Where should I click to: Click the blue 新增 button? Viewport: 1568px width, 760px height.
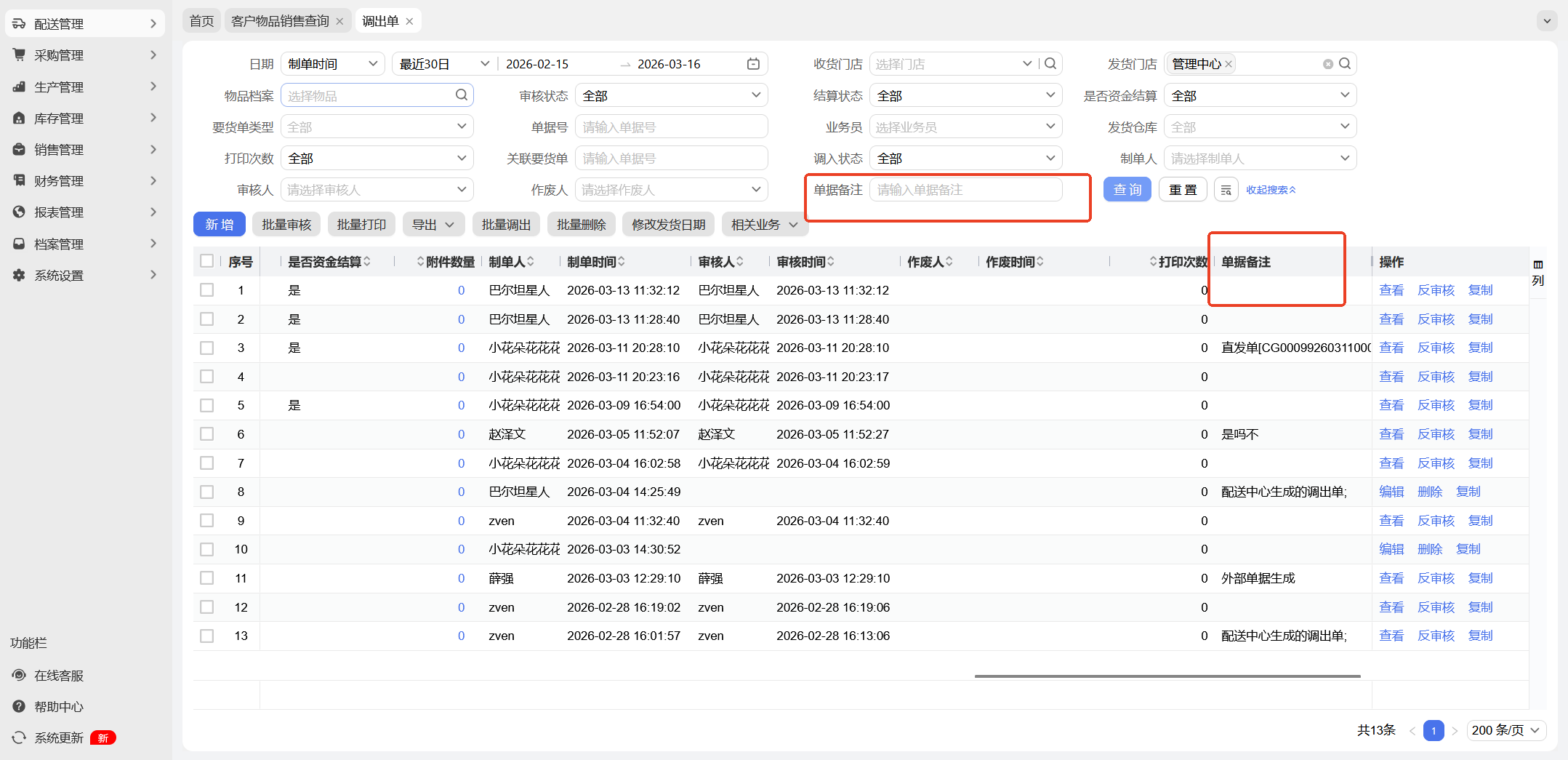[x=219, y=225]
